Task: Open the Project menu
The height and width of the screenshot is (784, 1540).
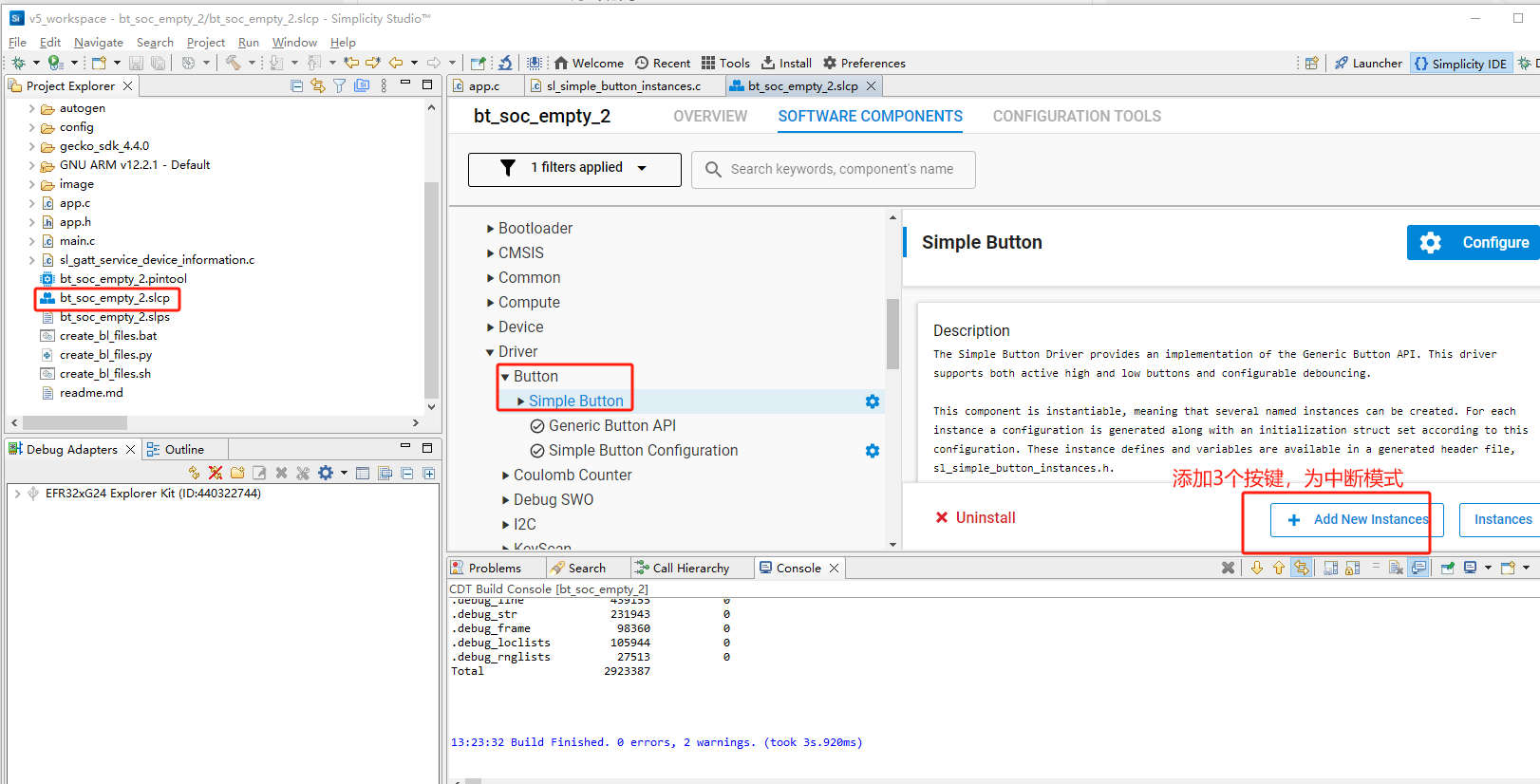Action: tap(206, 42)
